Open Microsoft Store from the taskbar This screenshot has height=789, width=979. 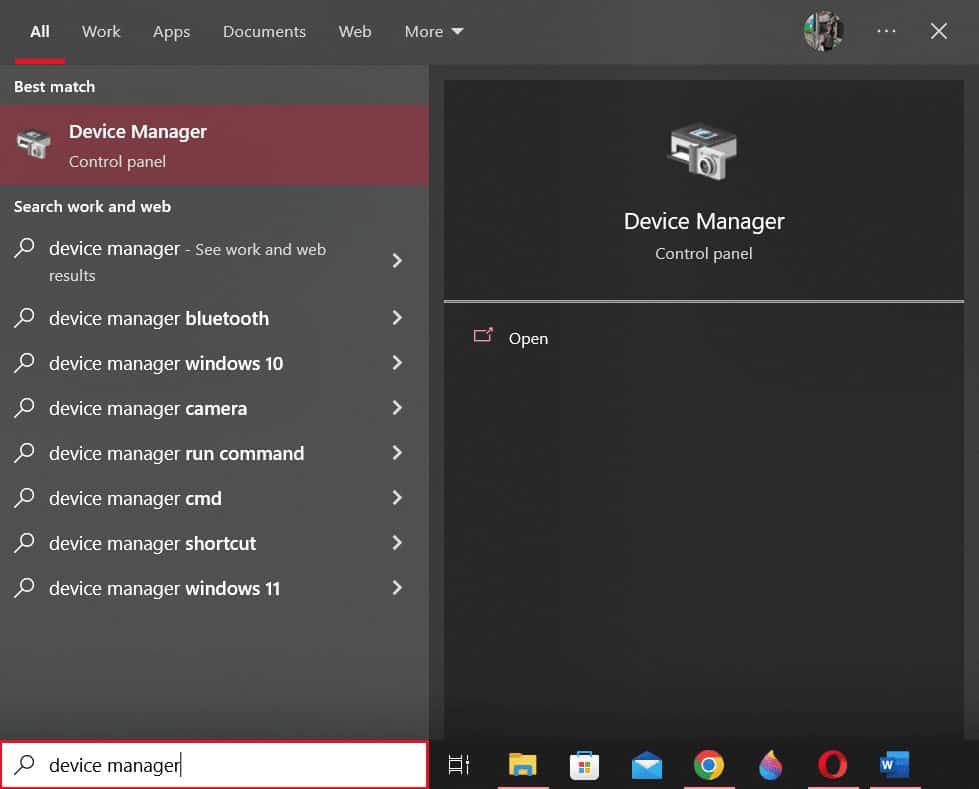(x=584, y=765)
